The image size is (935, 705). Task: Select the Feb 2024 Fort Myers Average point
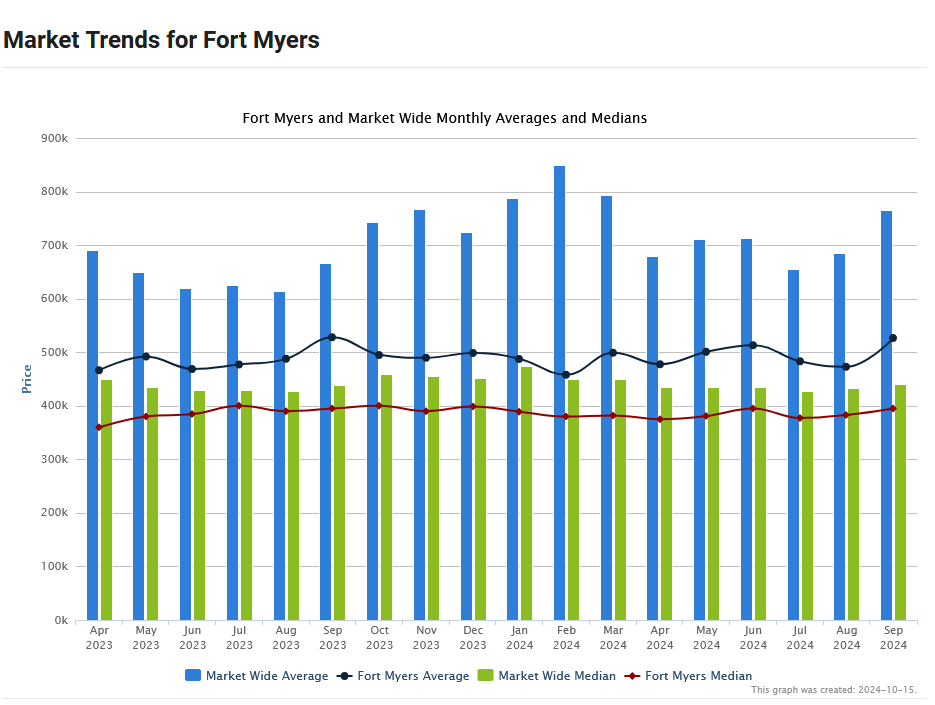tap(566, 375)
